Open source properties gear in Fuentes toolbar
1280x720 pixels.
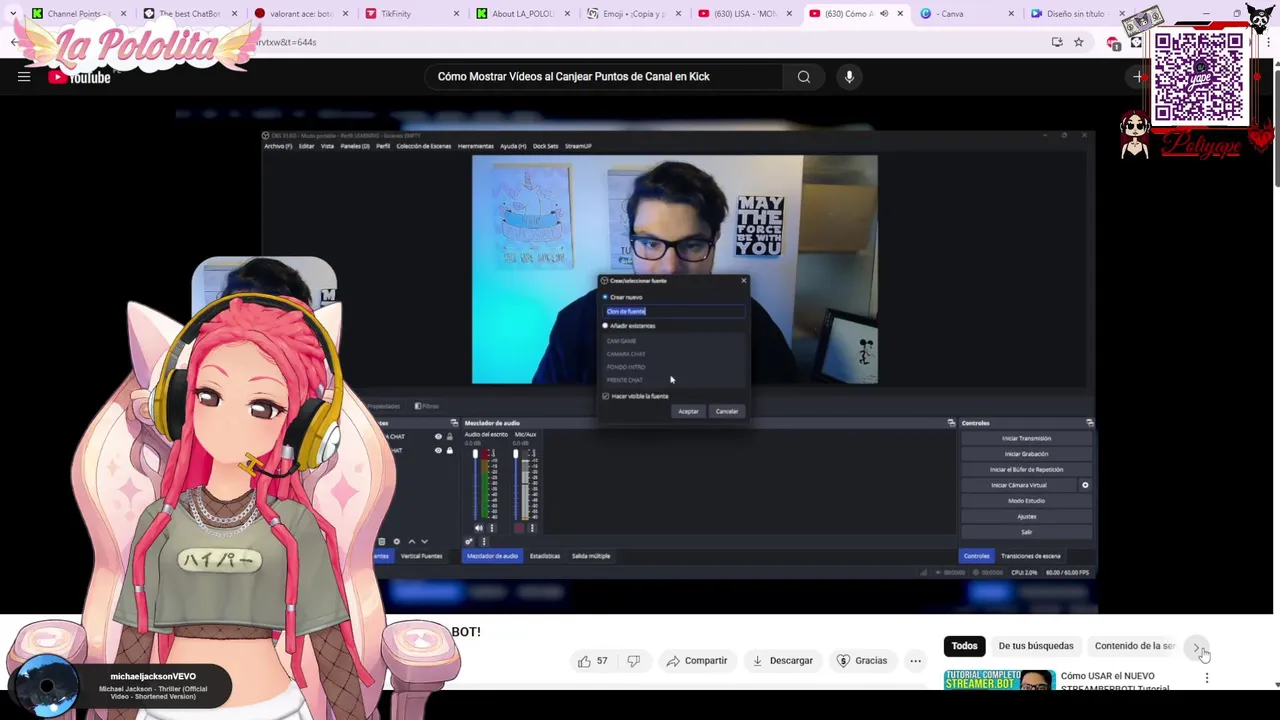coord(397,541)
